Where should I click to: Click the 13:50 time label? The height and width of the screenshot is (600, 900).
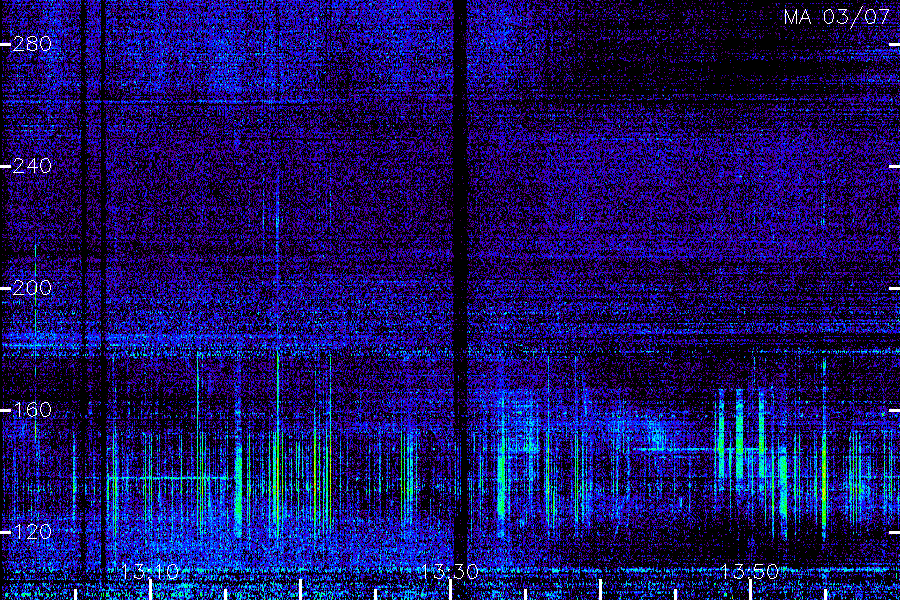(x=750, y=571)
